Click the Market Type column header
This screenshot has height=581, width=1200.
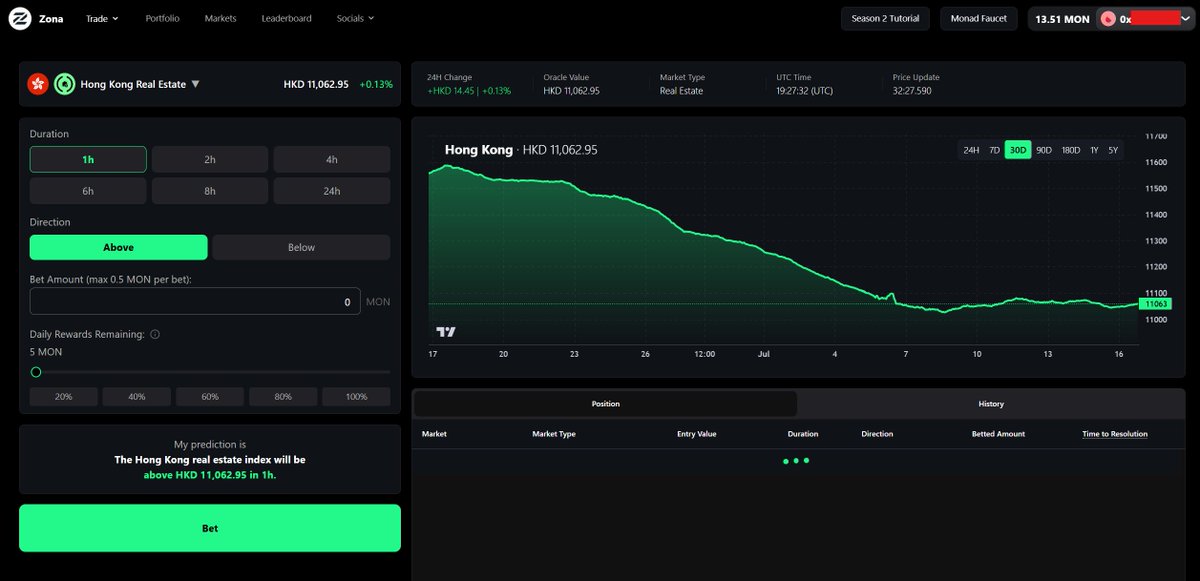click(x=554, y=434)
